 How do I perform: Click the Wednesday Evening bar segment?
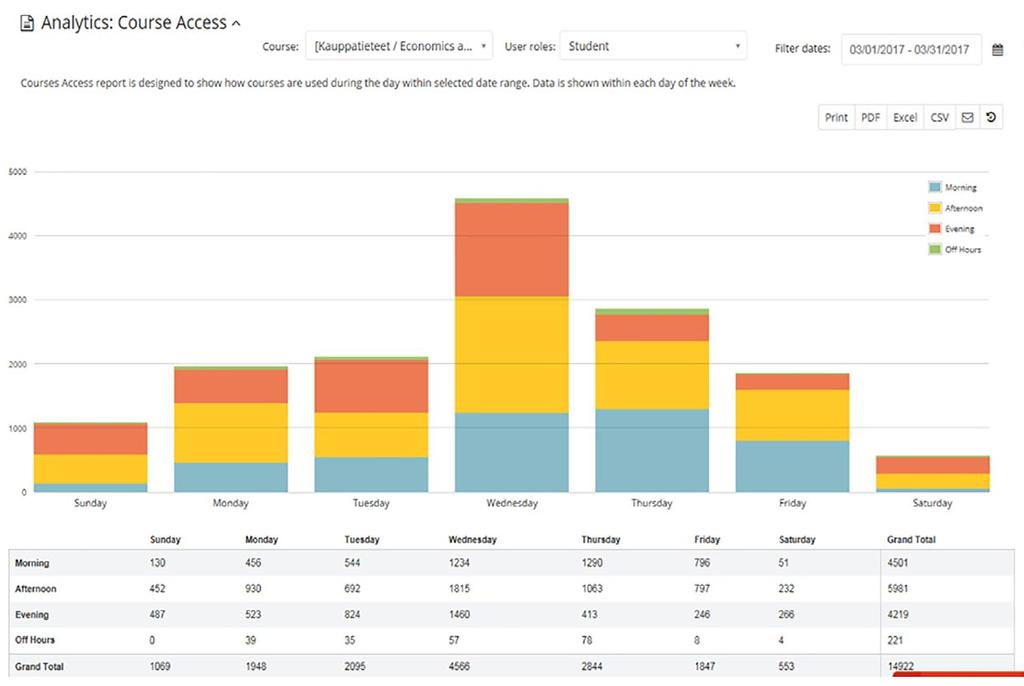click(511, 250)
